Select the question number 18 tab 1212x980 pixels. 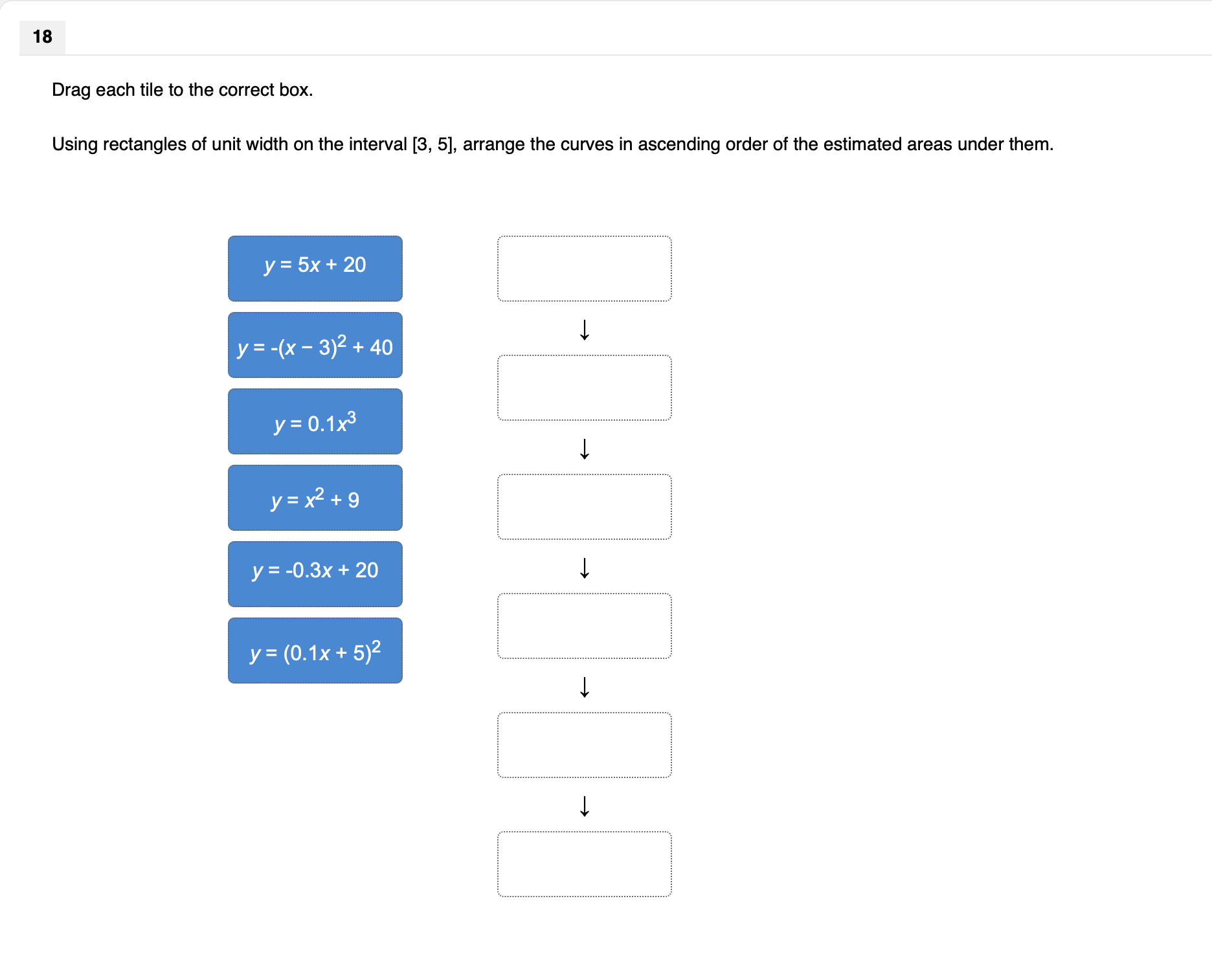(x=41, y=37)
